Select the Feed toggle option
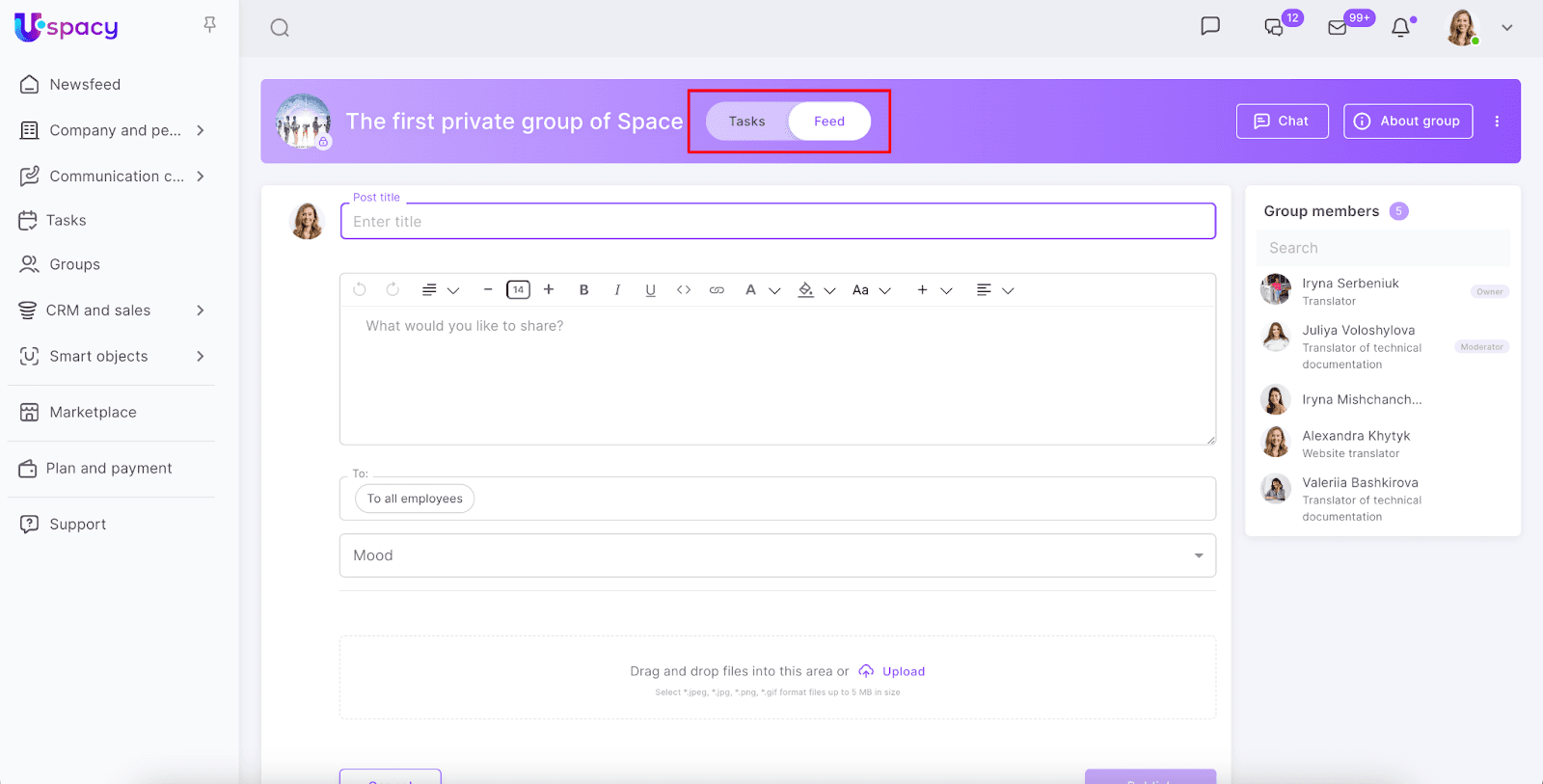The image size is (1543, 784). click(828, 122)
